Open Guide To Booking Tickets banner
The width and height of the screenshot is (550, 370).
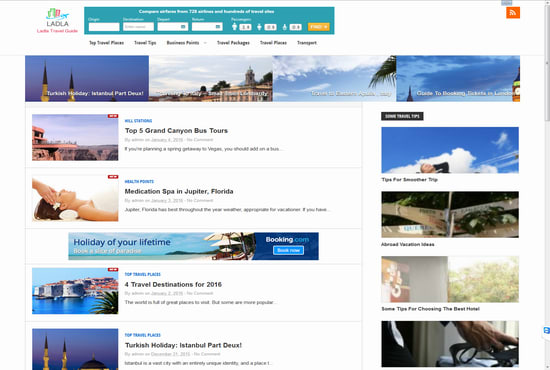458,79
